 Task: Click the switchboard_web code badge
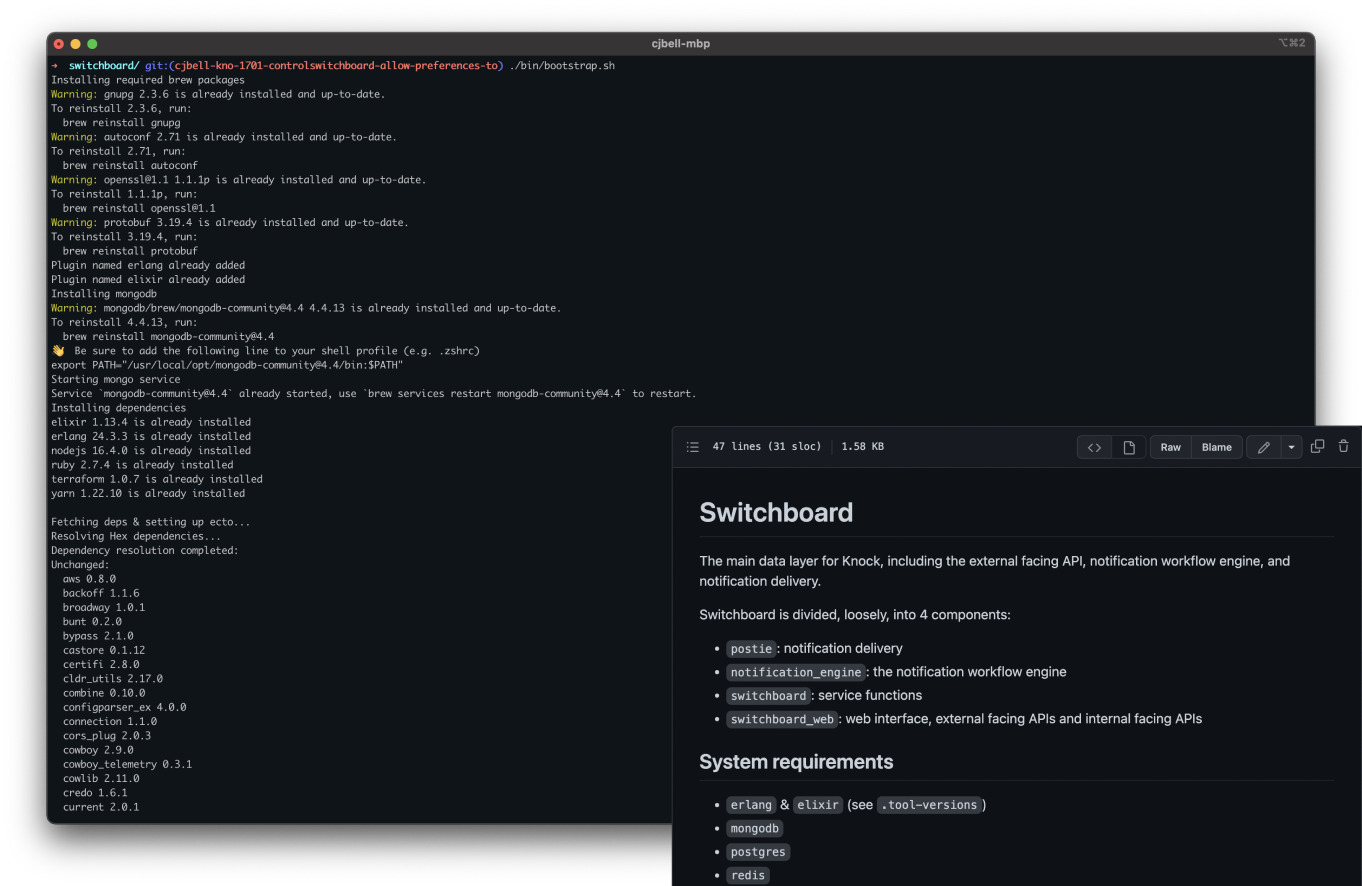click(x=782, y=719)
